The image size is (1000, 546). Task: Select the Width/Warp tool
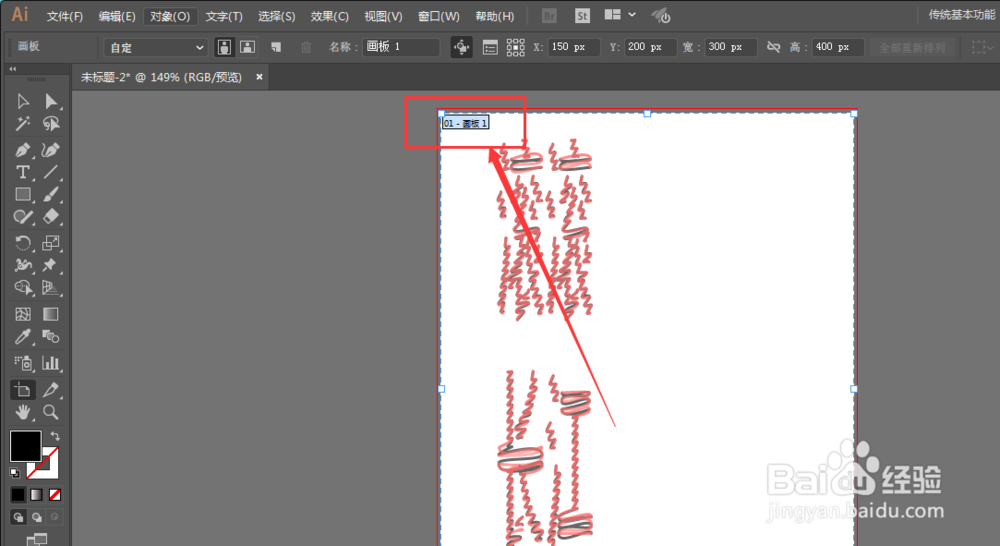(23, 265)
